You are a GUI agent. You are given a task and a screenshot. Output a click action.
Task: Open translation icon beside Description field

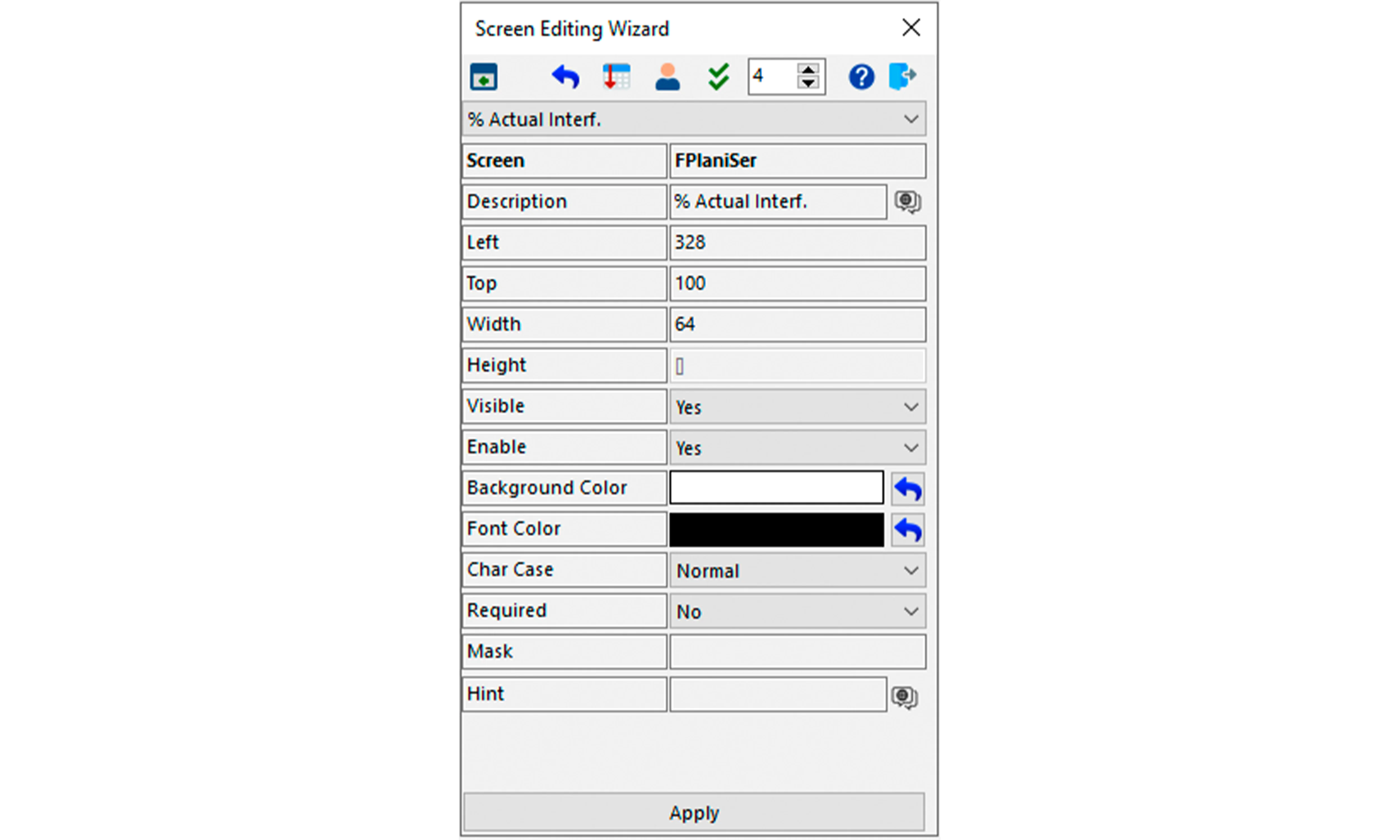coord(907,202)
